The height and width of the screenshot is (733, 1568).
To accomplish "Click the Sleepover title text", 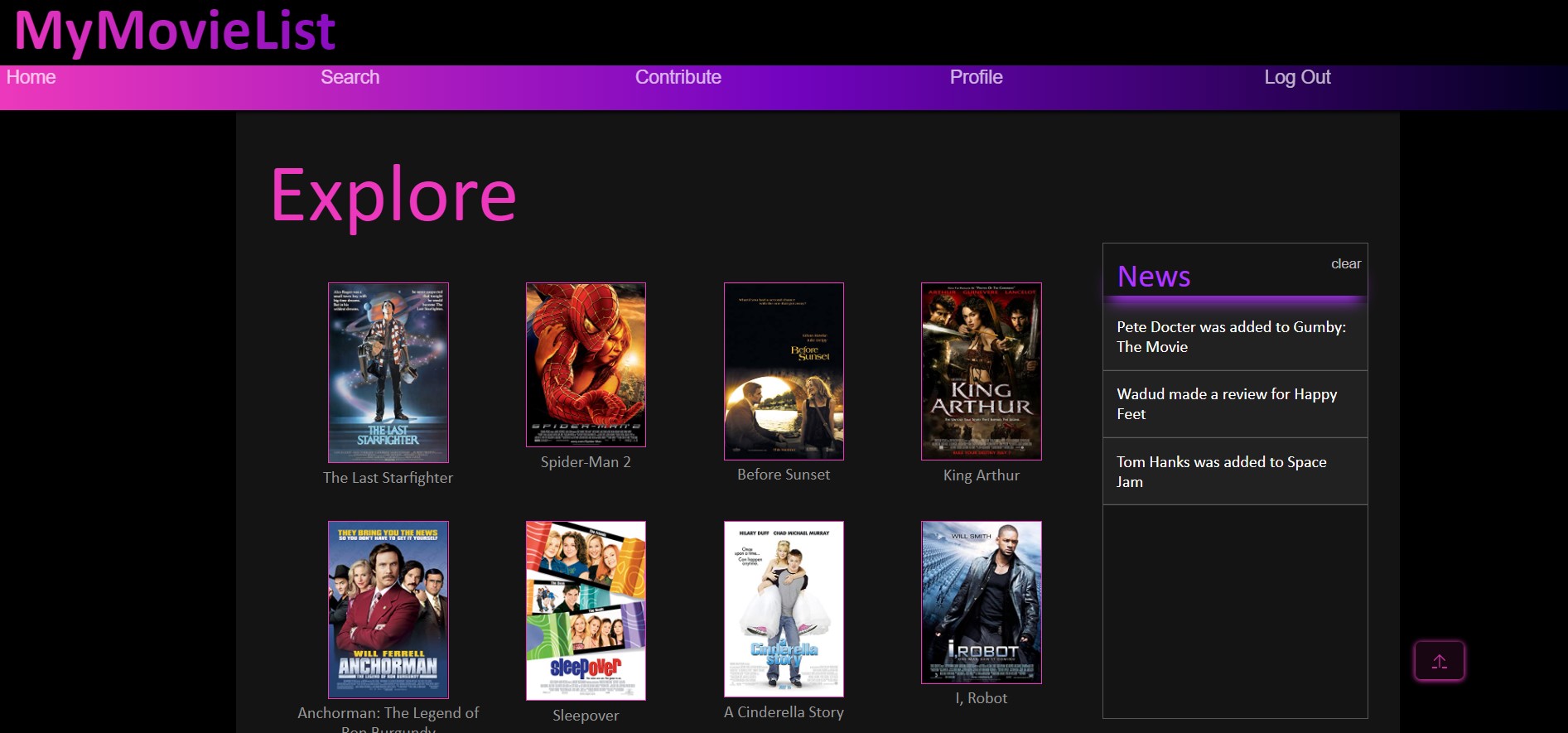I will point(586,716).
